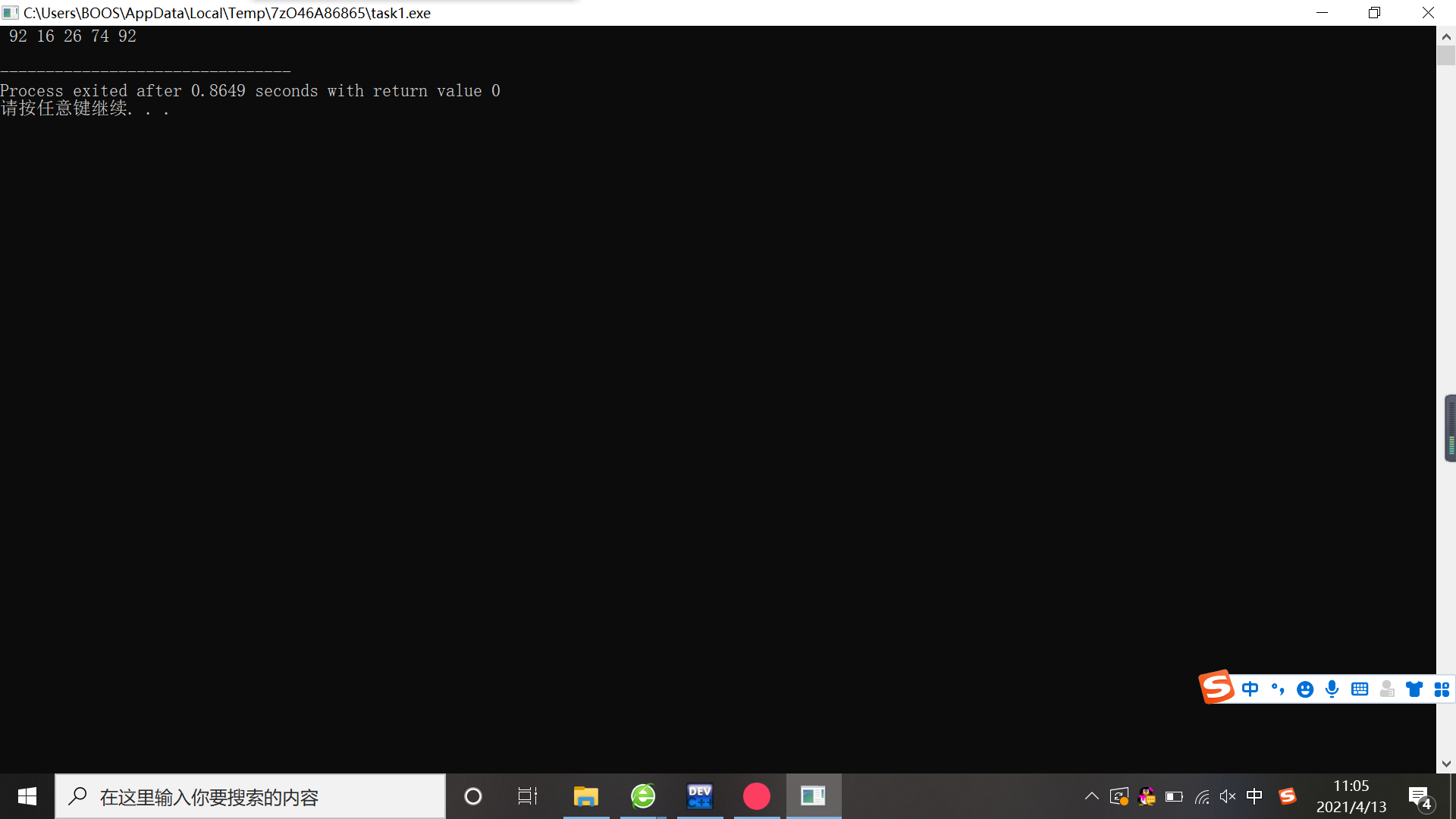
Task: Open Windows Start menu
Action: point(27,796)
